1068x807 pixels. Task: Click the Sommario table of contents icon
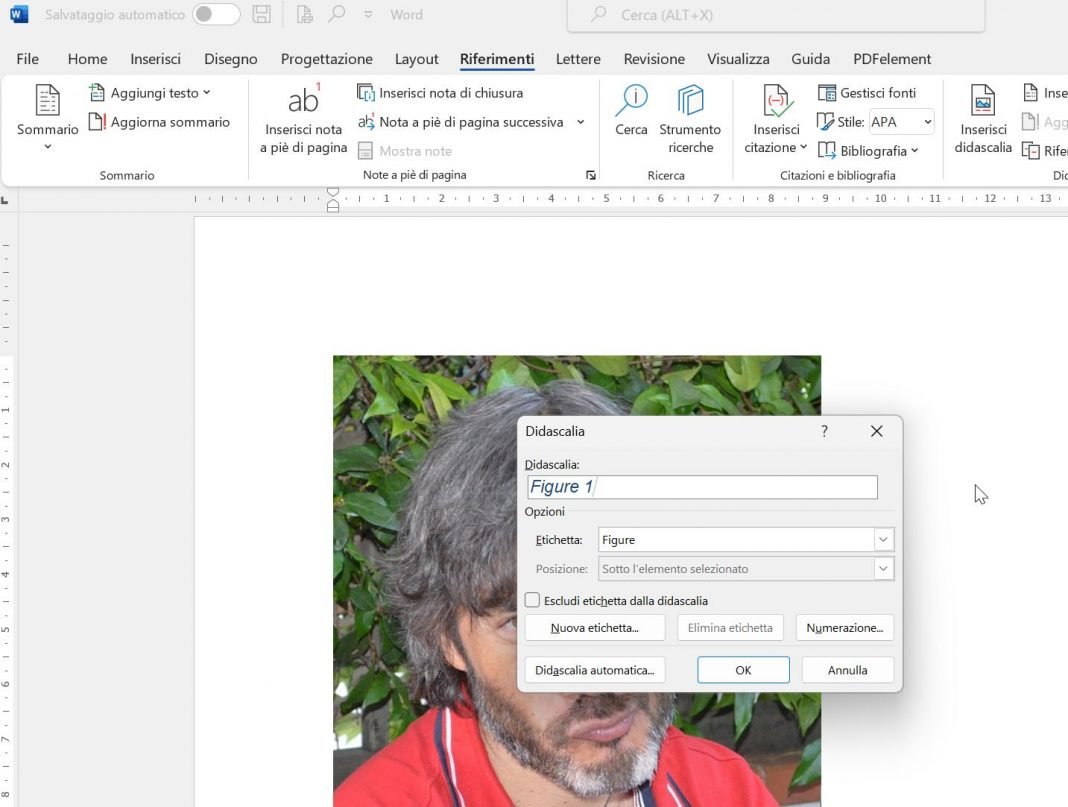click(47, 103)
